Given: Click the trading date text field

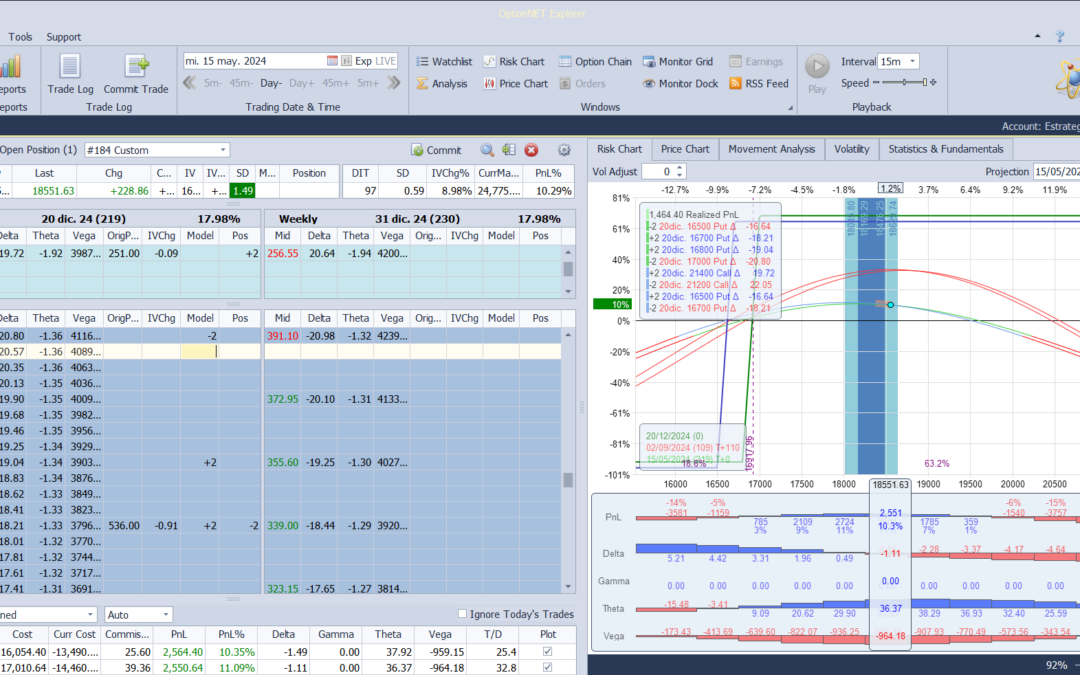Looking at the screenshot, I should (253, 61).
